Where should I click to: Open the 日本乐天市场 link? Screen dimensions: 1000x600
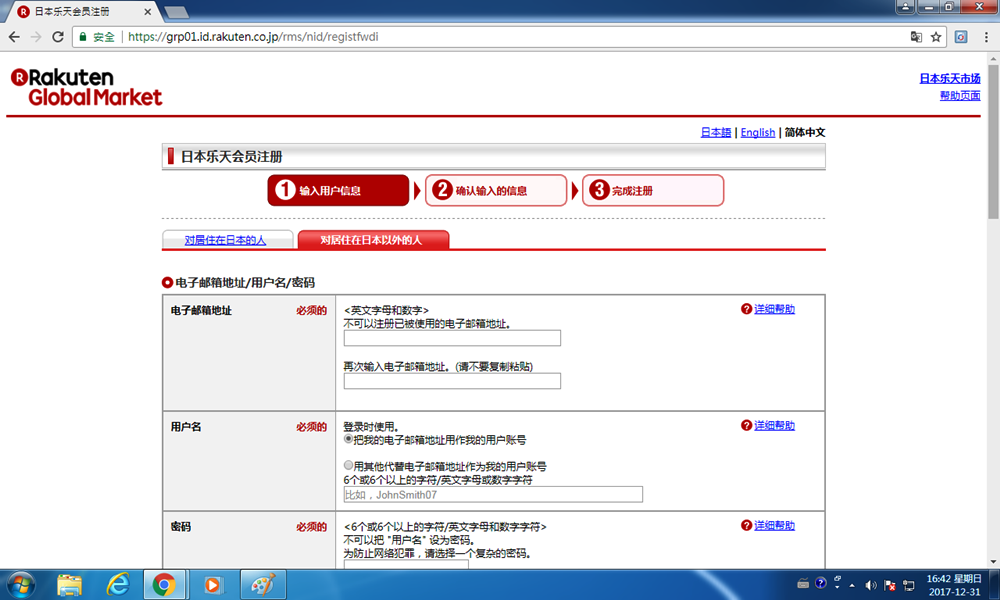[x=949, y=78]
